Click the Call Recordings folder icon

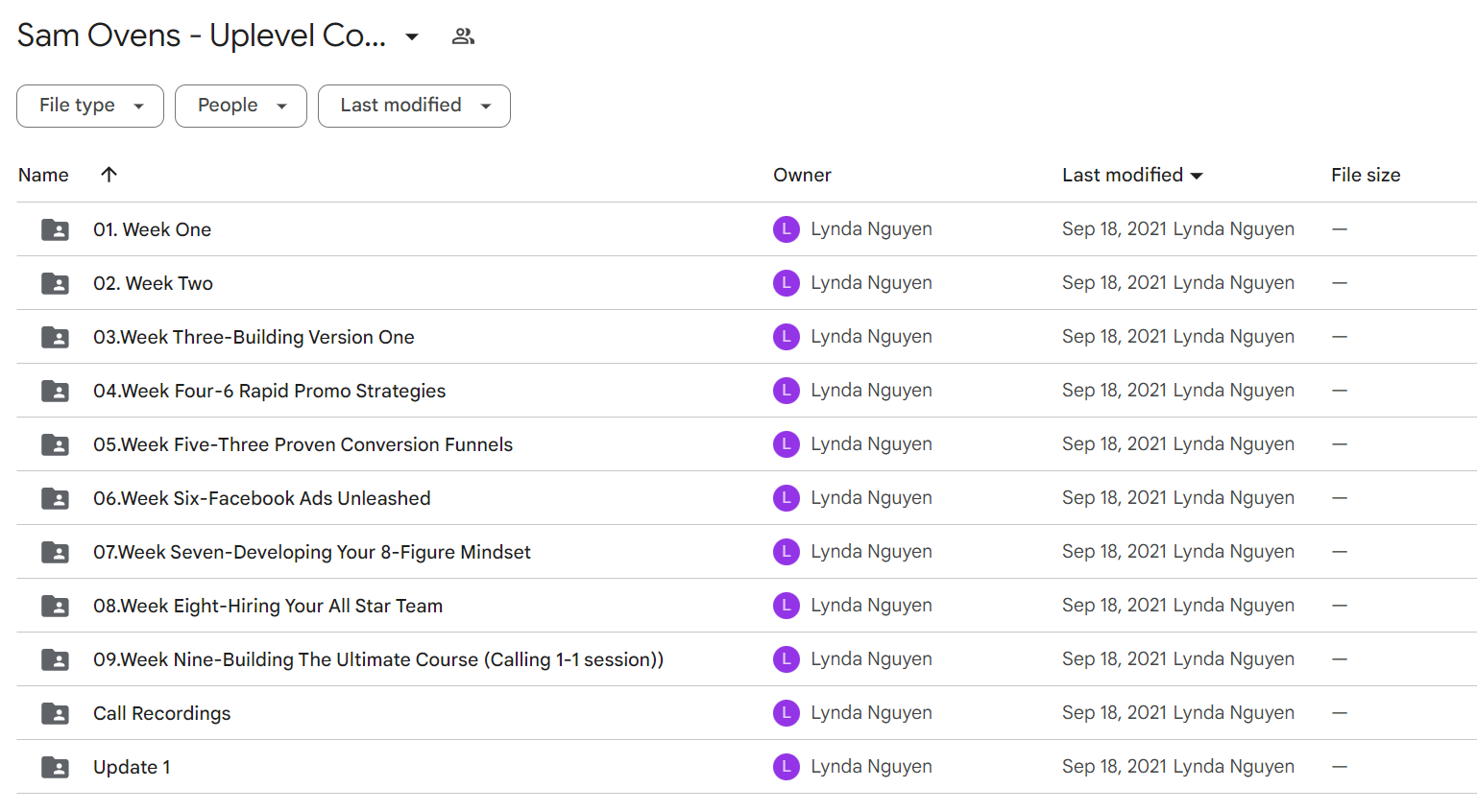click(55, 713)
